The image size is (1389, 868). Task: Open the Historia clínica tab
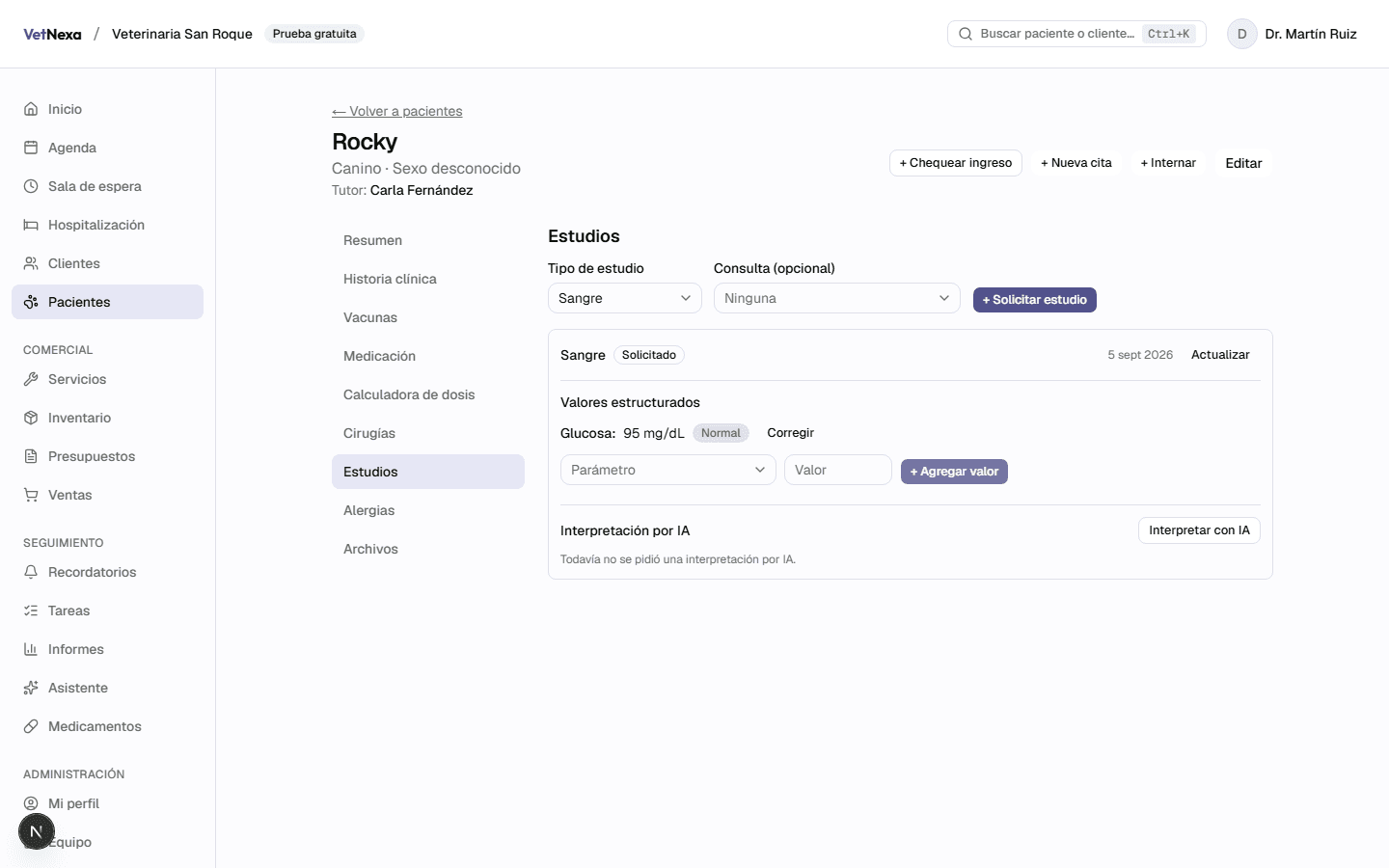coord(428,279)
